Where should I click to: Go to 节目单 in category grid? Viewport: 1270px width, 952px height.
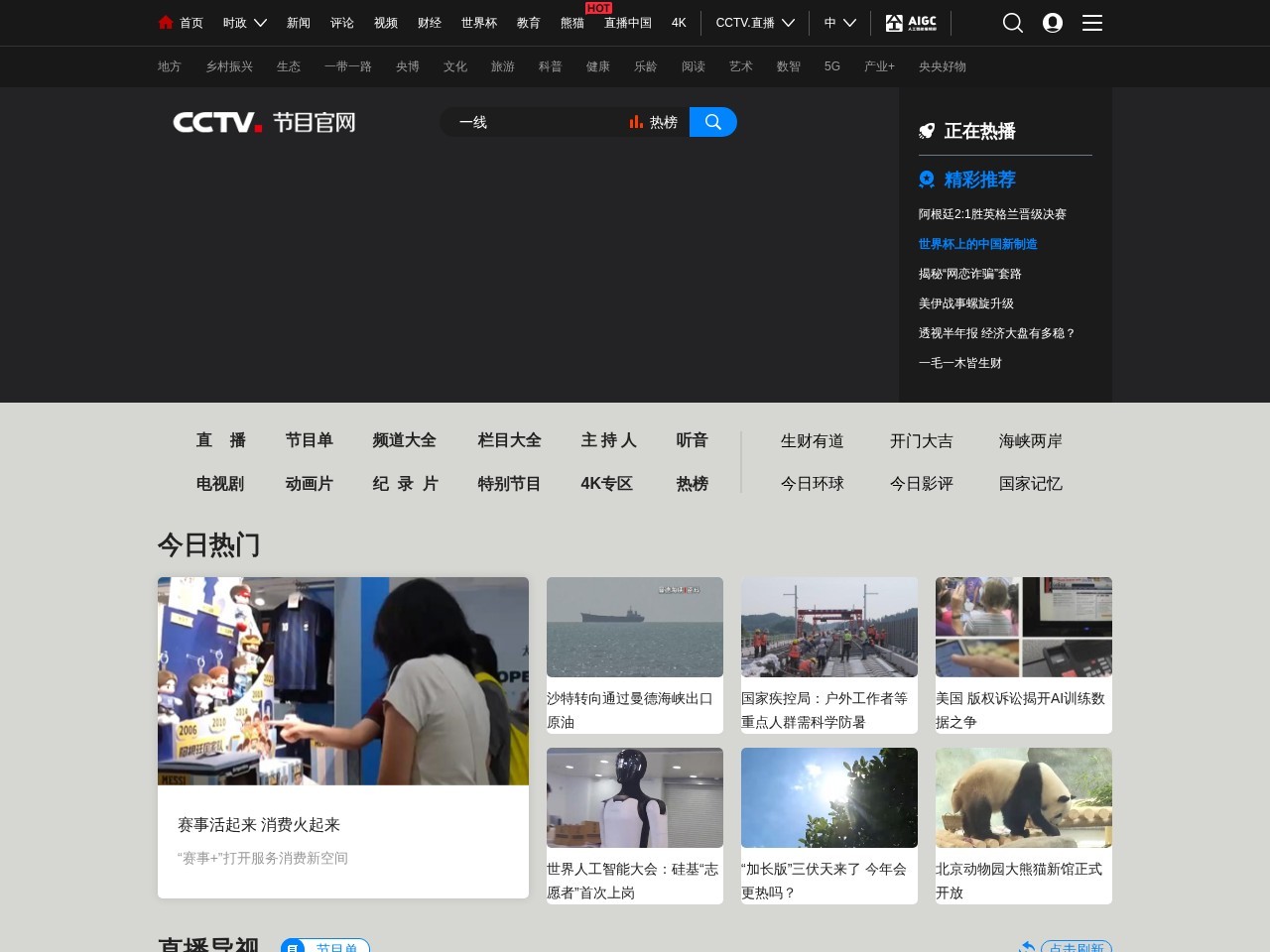click(x=310, y=440)
